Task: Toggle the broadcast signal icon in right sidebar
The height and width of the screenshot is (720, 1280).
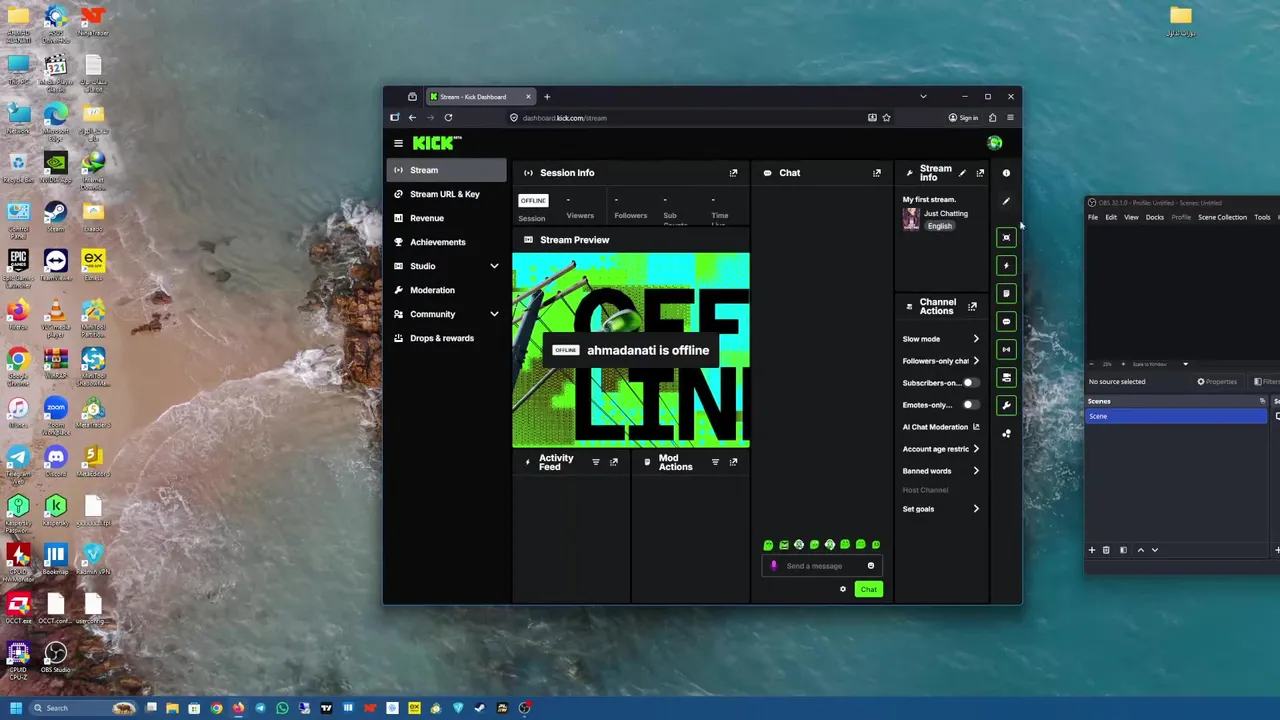Action: coord(1006,349)
